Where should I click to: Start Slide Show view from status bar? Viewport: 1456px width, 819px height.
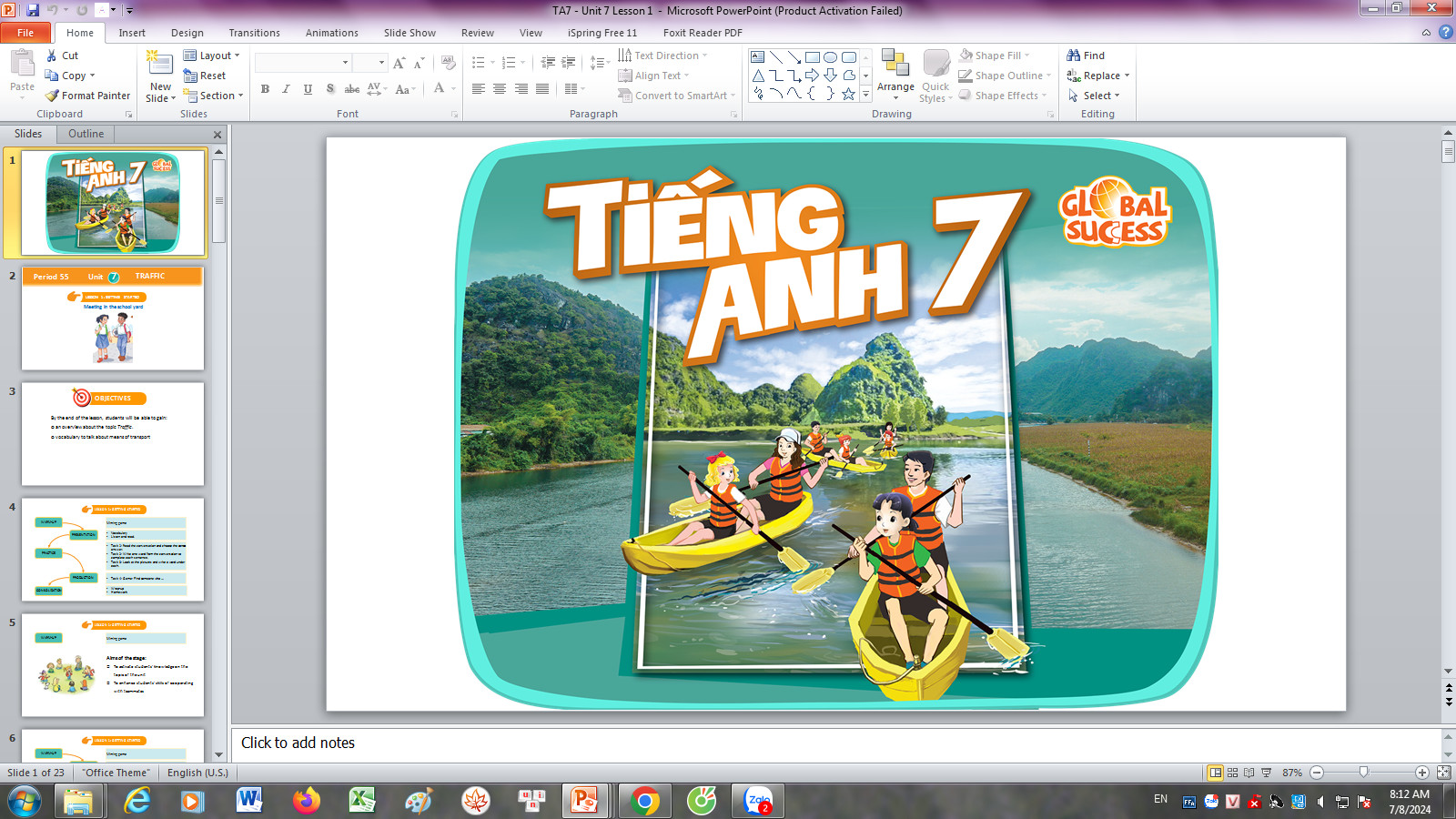1266,773
